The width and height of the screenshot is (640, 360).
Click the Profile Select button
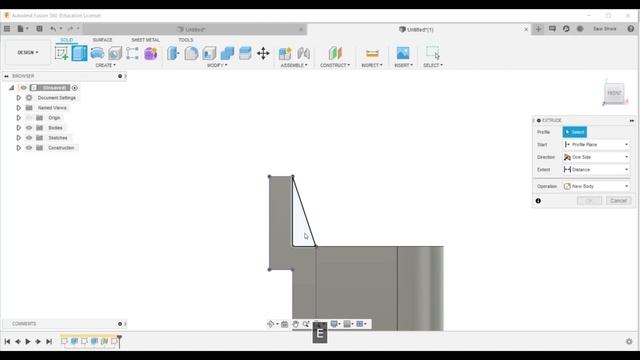coord(574,132)
